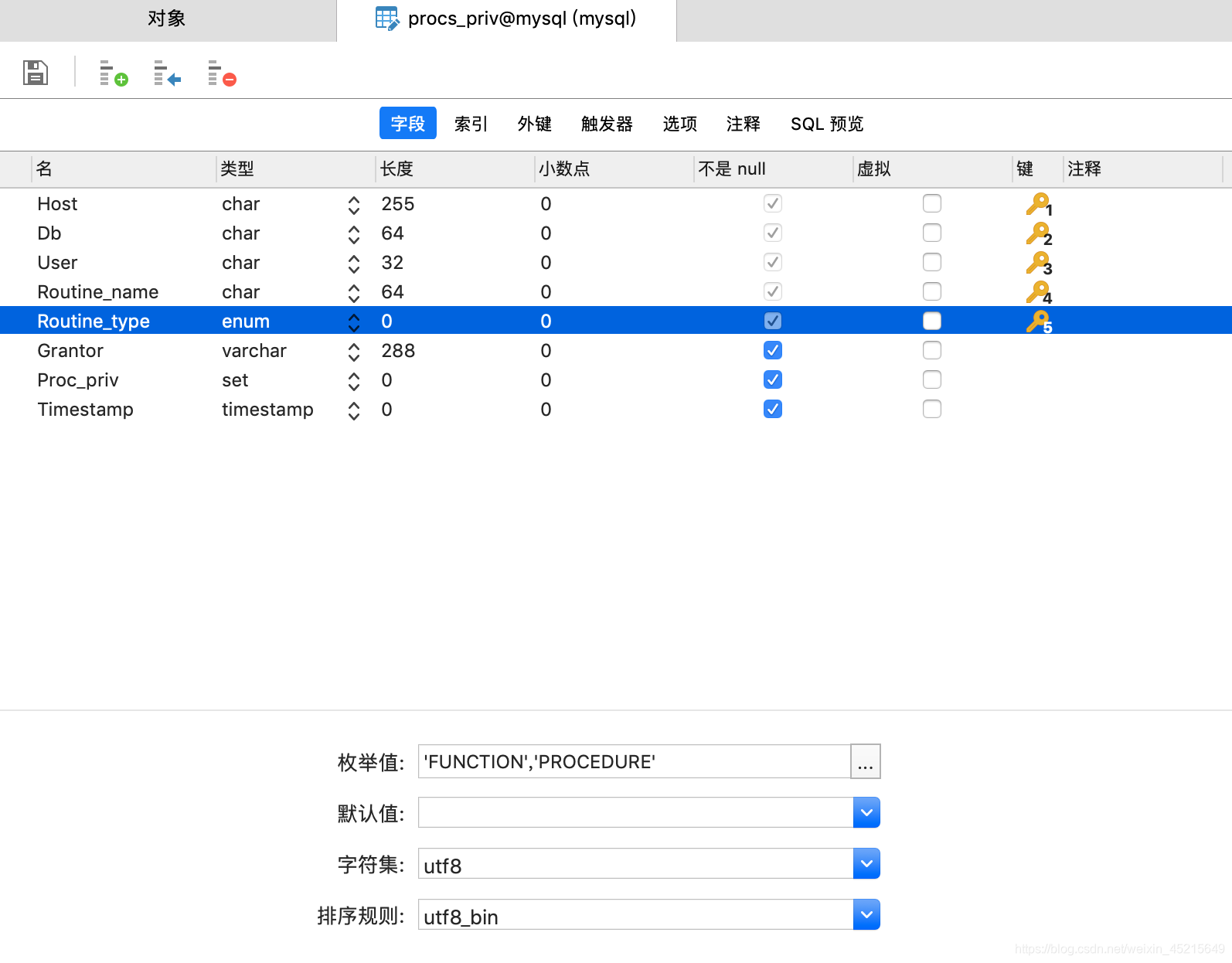Switch to the 外键 foreign keys tab

point(535,124)
